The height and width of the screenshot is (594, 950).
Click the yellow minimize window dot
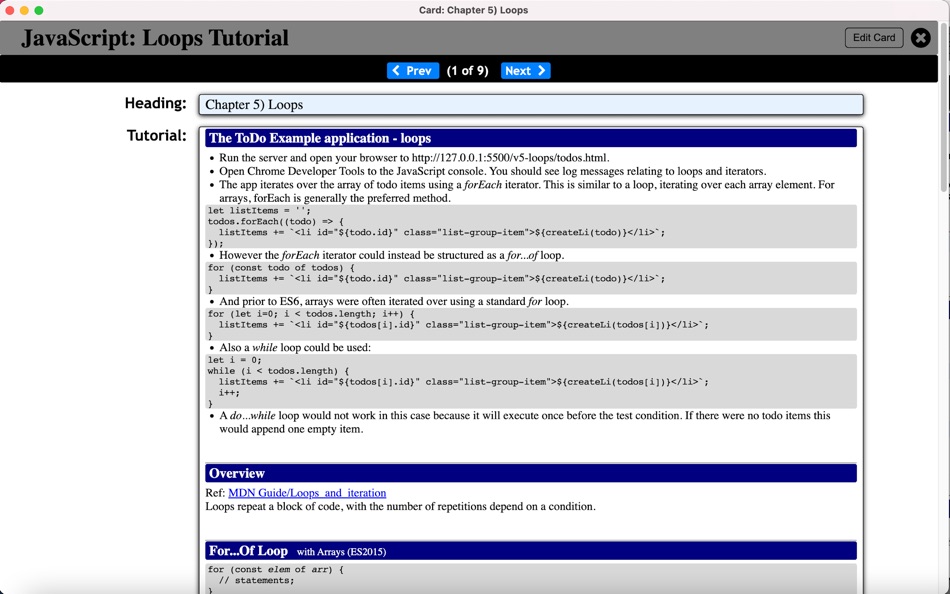[x=24, y=10]
